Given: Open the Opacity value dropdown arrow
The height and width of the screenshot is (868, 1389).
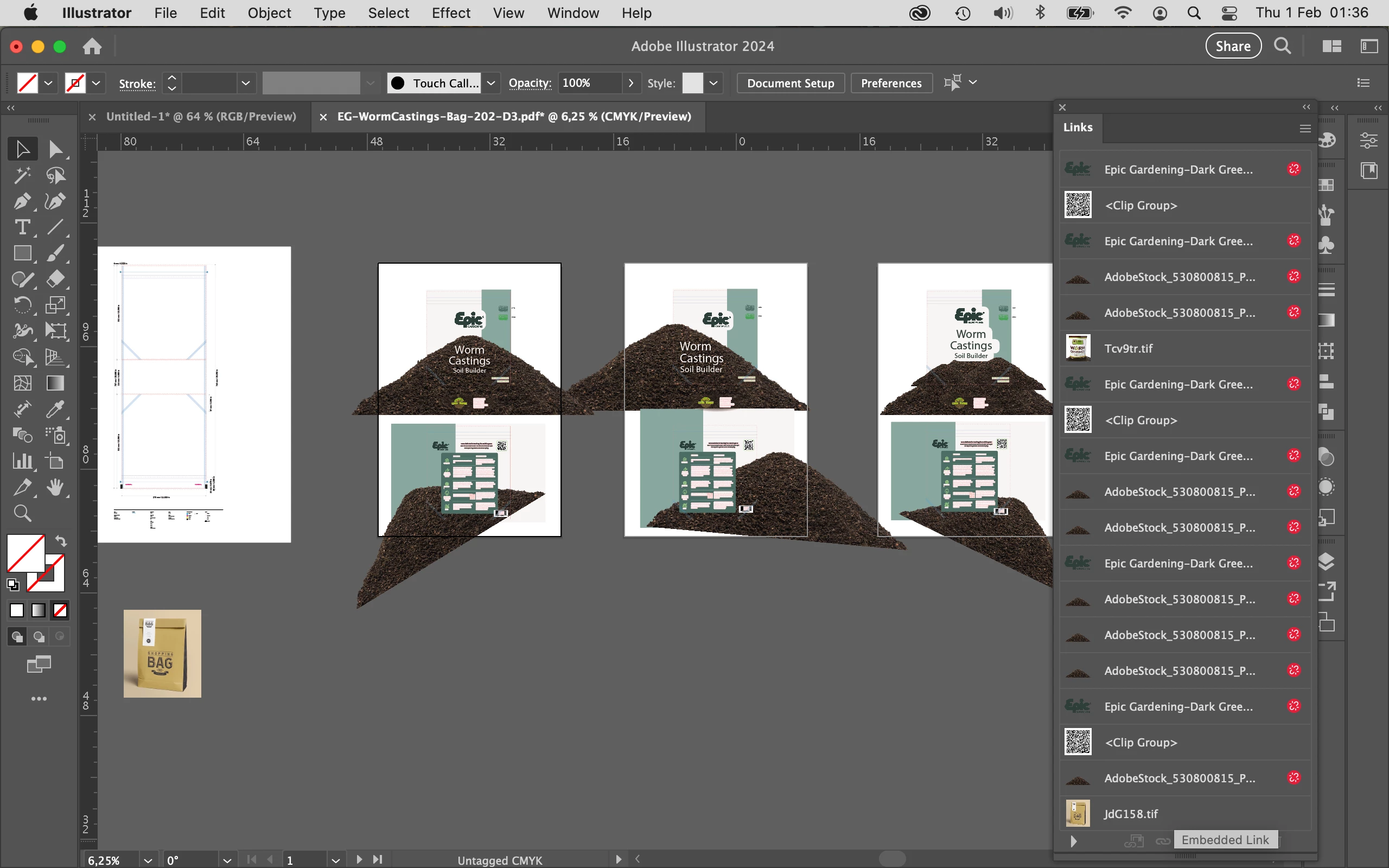Looking at the screenshot, I should point(631,83).
